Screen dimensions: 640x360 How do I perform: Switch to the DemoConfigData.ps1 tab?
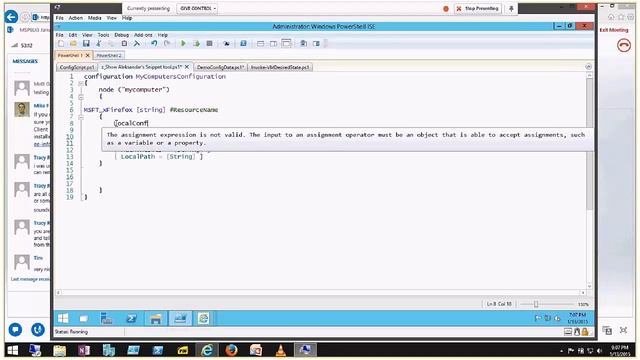coord(220,67)
